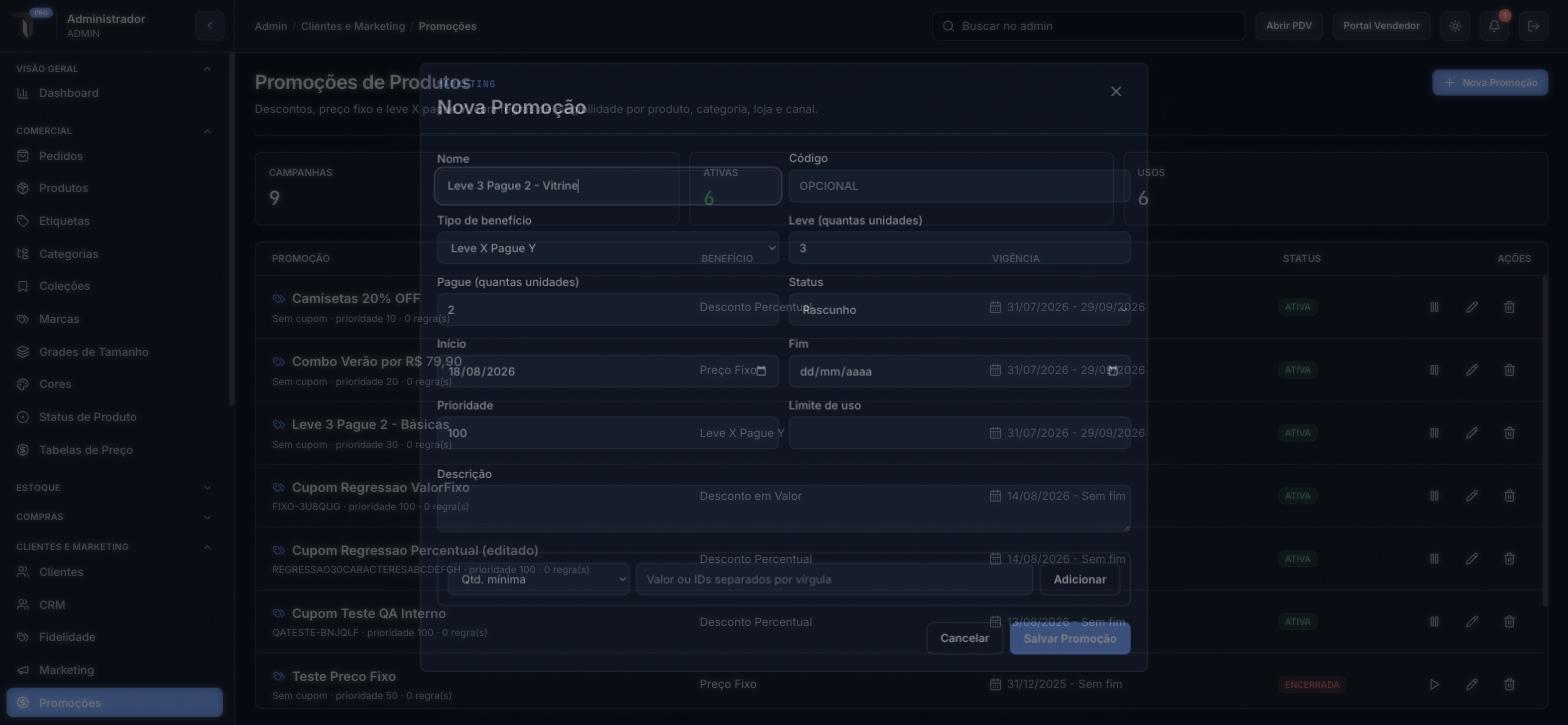Viewport: 1568px width, 725px height.
Task: Click the Código input field
Action: point(960,186)
